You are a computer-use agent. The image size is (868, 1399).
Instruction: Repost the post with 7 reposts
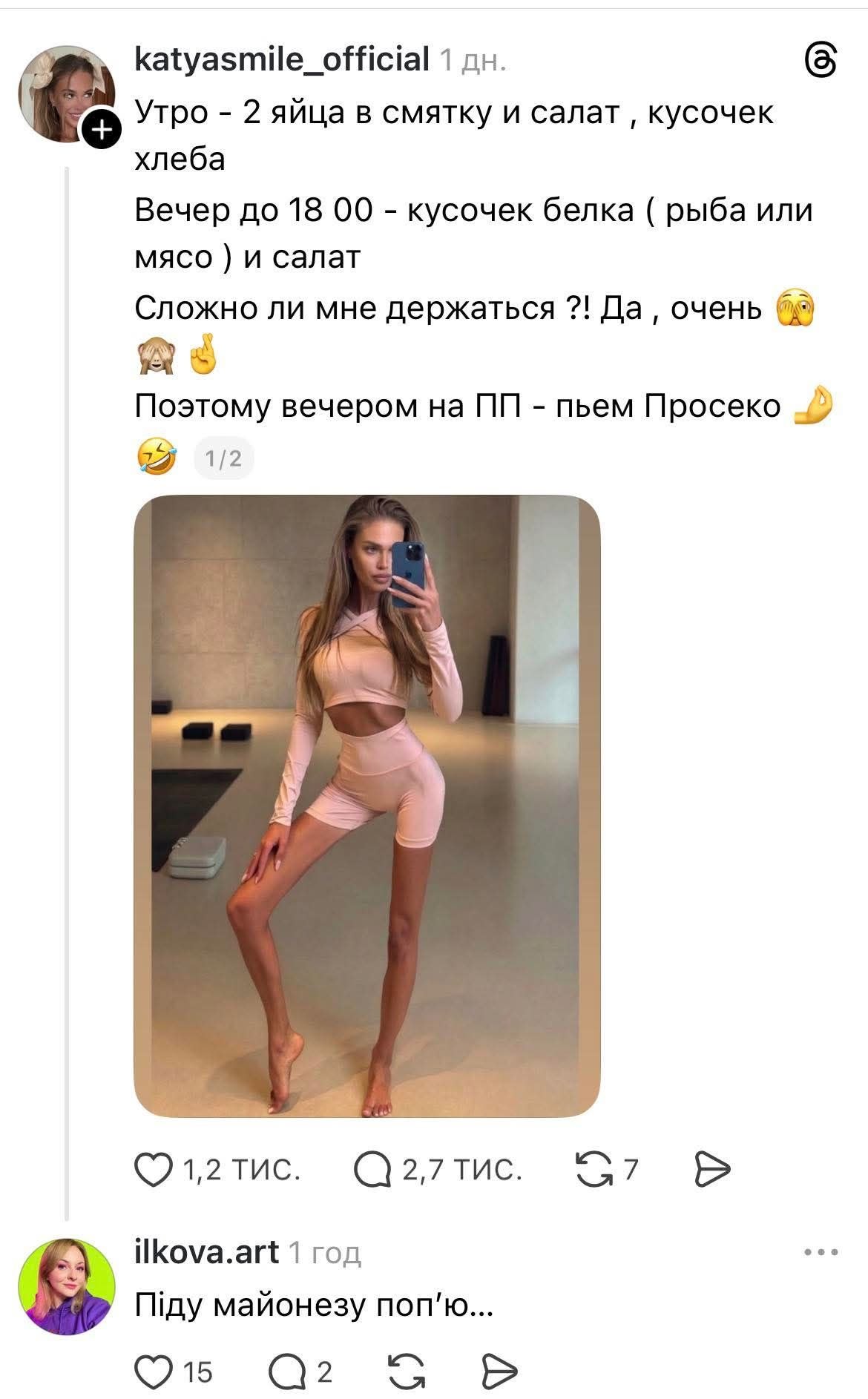coord(594,1169)
